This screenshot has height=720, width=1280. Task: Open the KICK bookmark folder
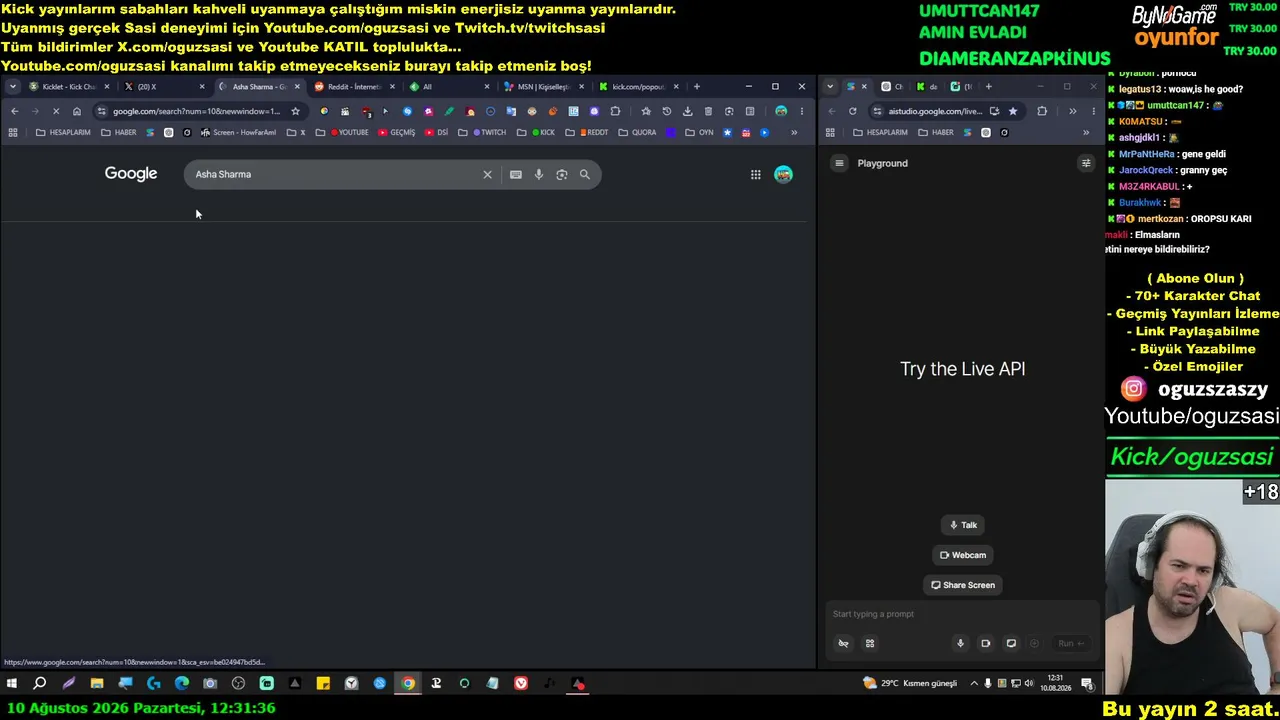pyautogui.click(x=536, y=132)
